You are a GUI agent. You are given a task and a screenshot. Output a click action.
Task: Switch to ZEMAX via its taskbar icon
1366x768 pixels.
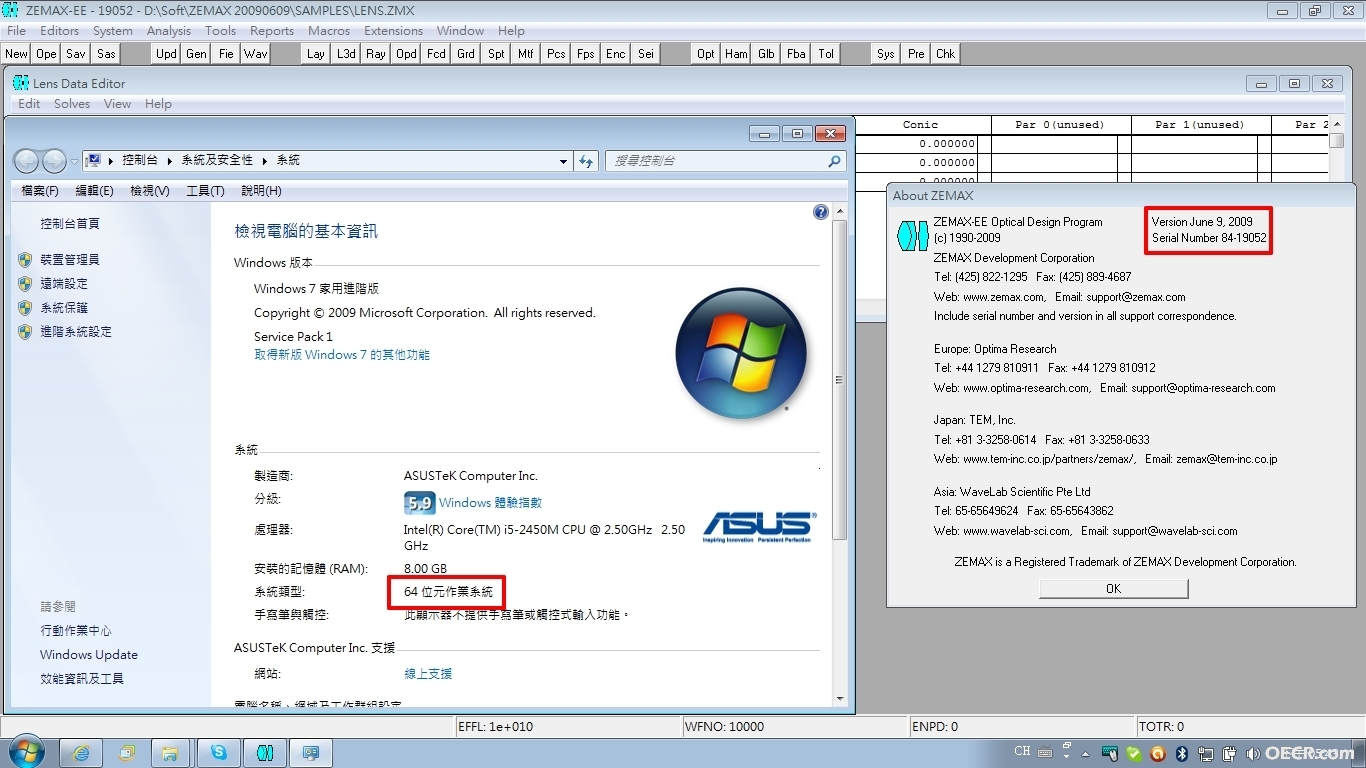[x=265, y=752]
